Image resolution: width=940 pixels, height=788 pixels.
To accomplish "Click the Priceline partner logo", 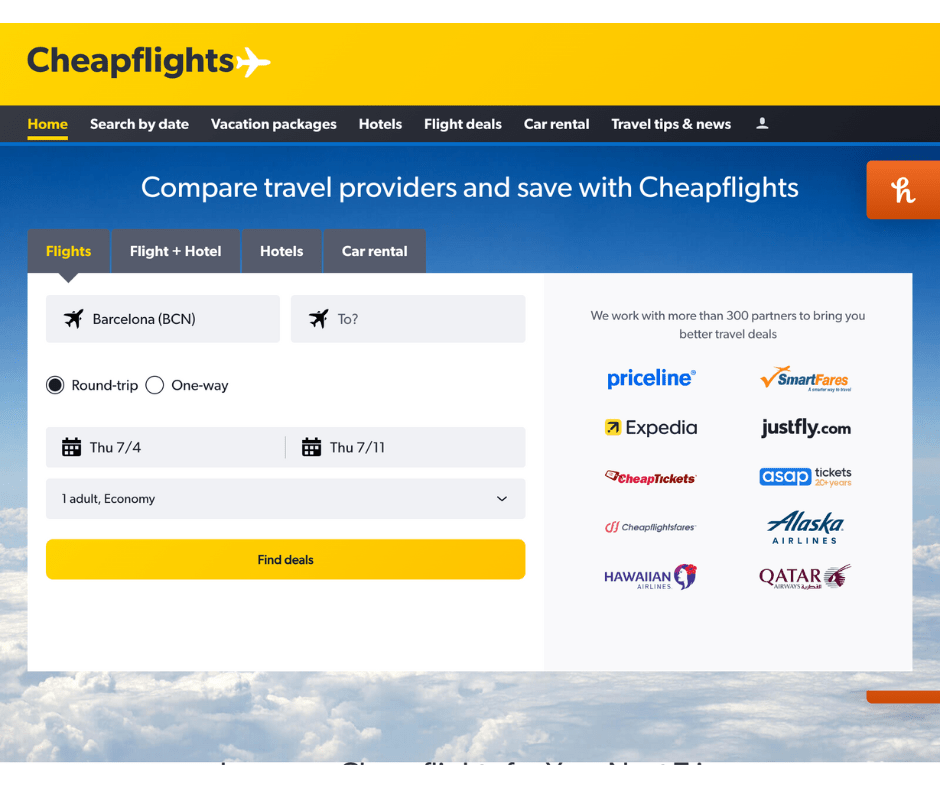I will point(651,378).
